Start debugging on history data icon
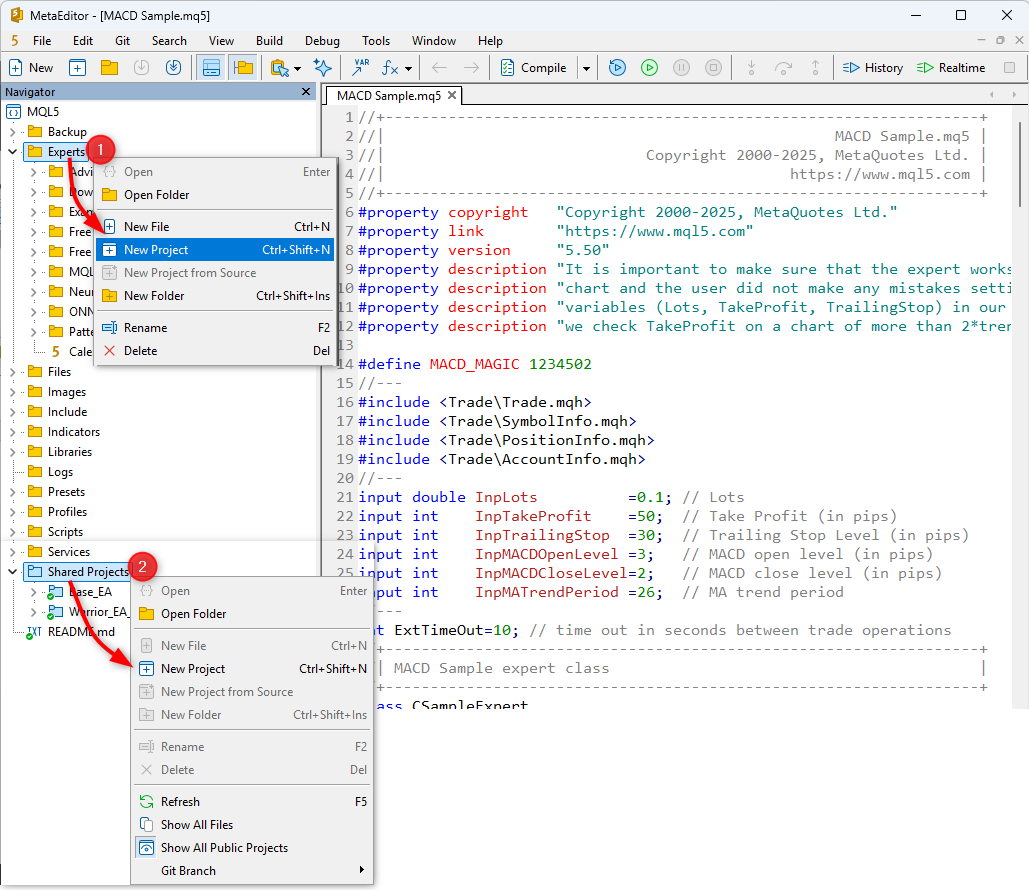The image size is (1029, 890). (x=617, y=68)
